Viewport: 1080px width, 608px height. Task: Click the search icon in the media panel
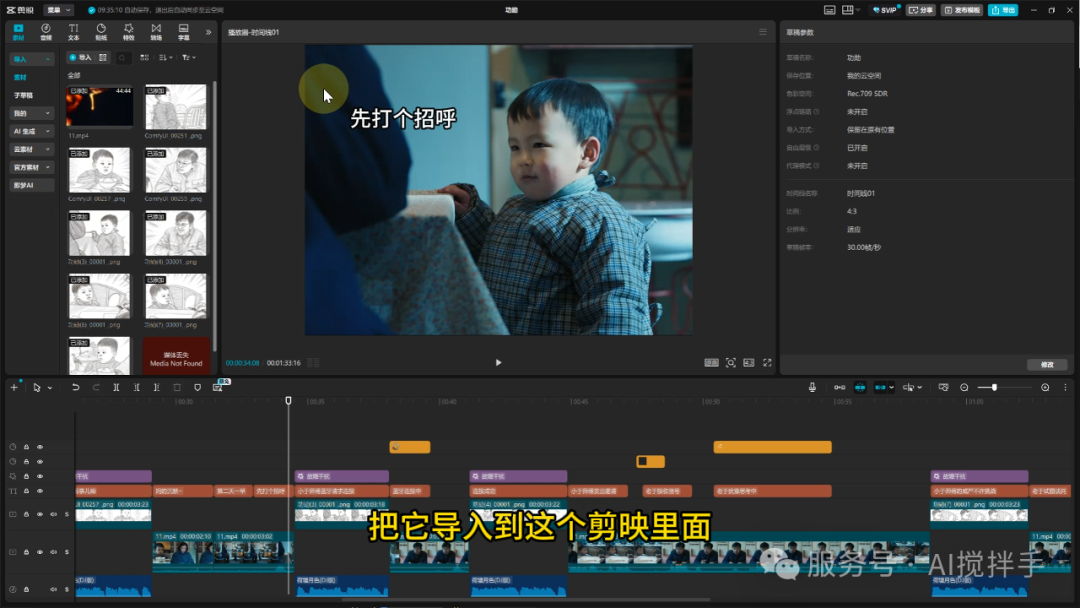(122, 58)
